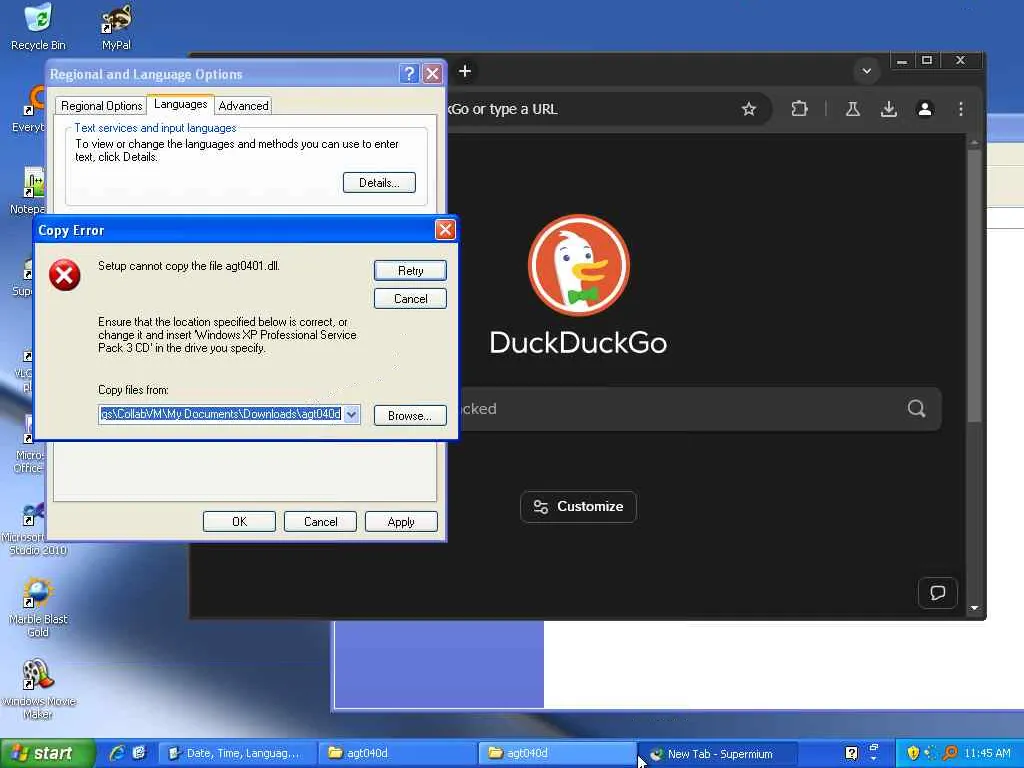Click the Browse... button
The width and height of the screenshot is (1024, 768).
[410, 415]
